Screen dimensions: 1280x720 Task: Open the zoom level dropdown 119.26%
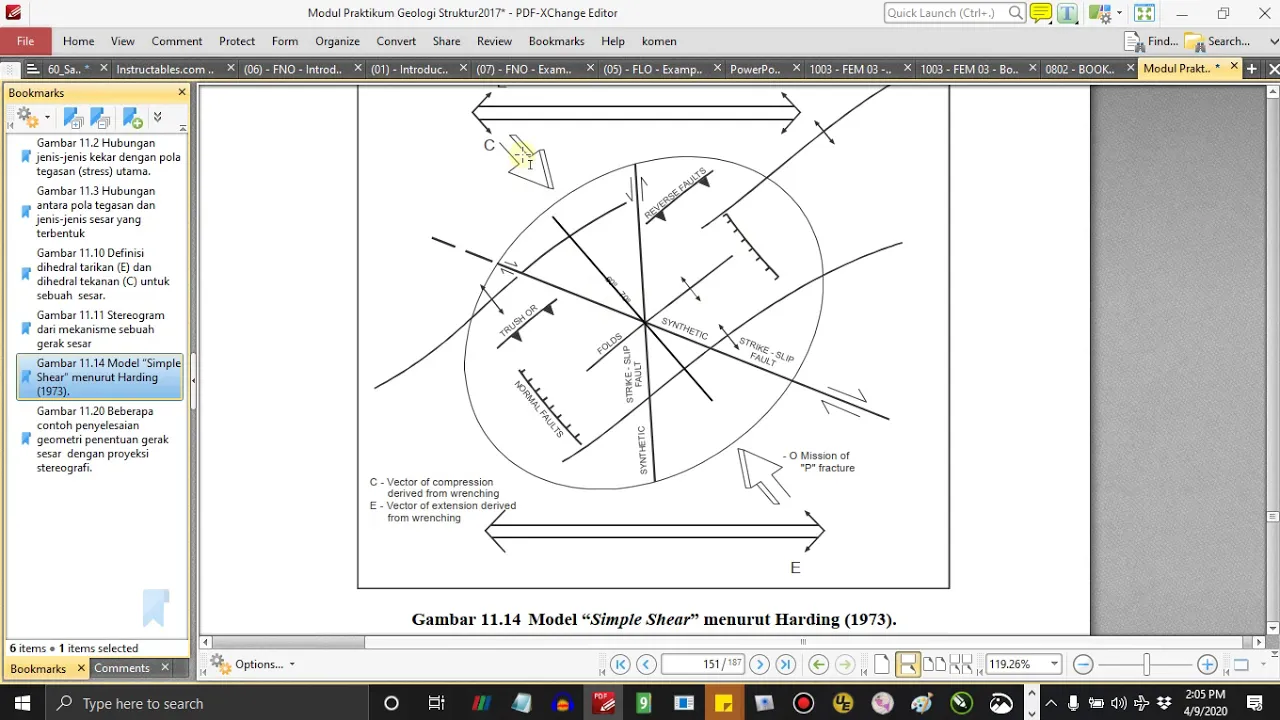pyautogui.click(x=1053, y=664)
